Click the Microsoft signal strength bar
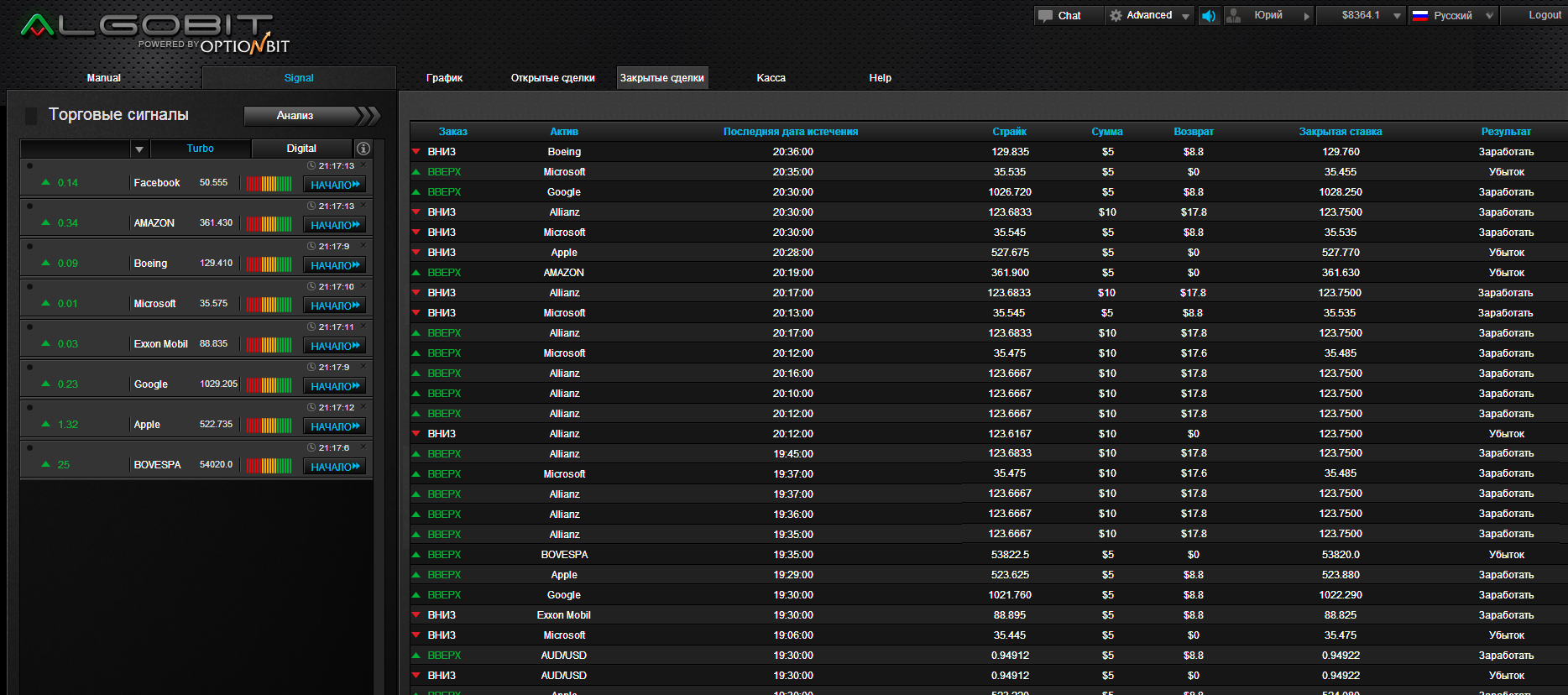Viewport: 1568px width, 695px height. pos(269,305)
